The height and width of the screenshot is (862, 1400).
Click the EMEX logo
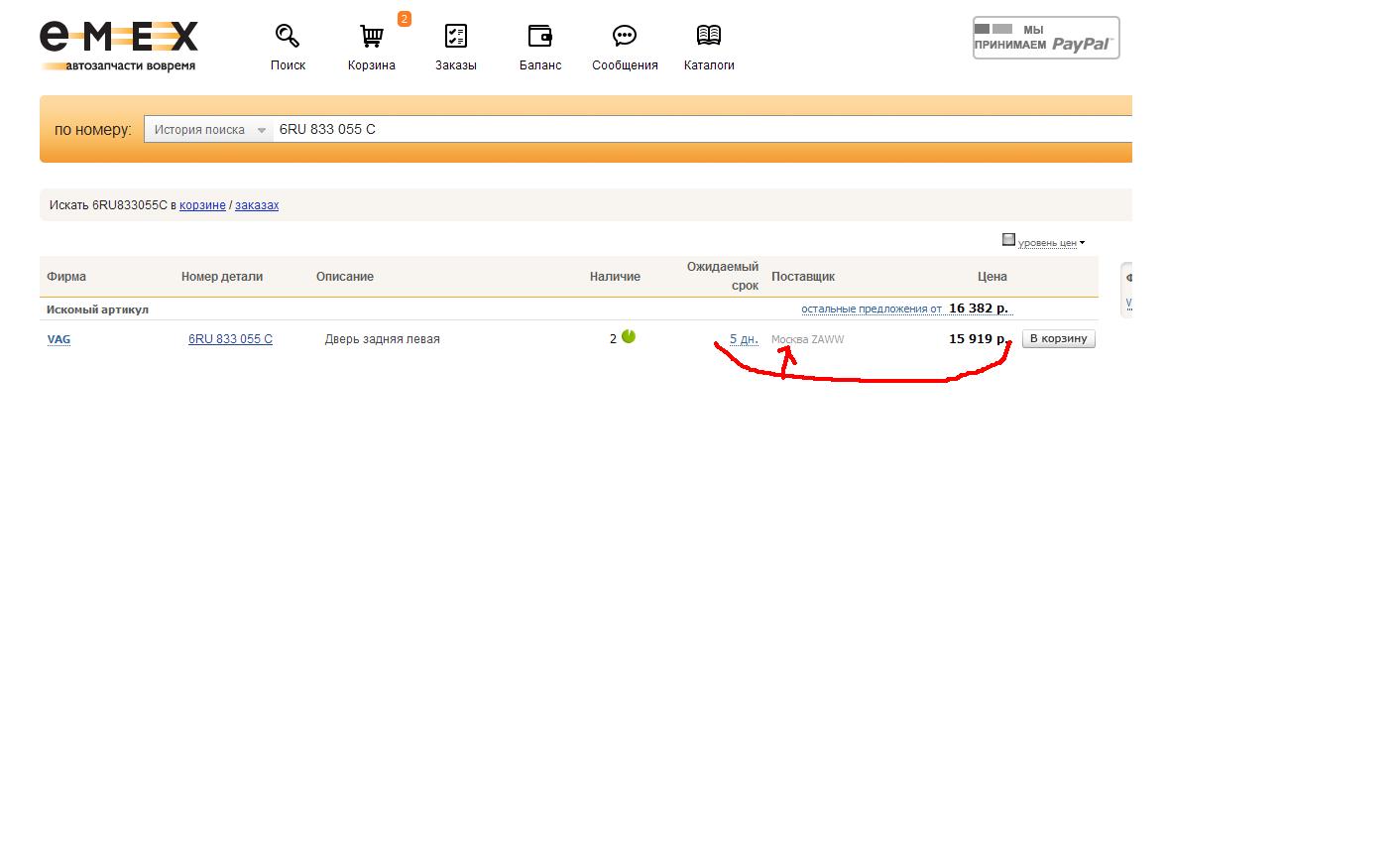click(x=118, y=46)
